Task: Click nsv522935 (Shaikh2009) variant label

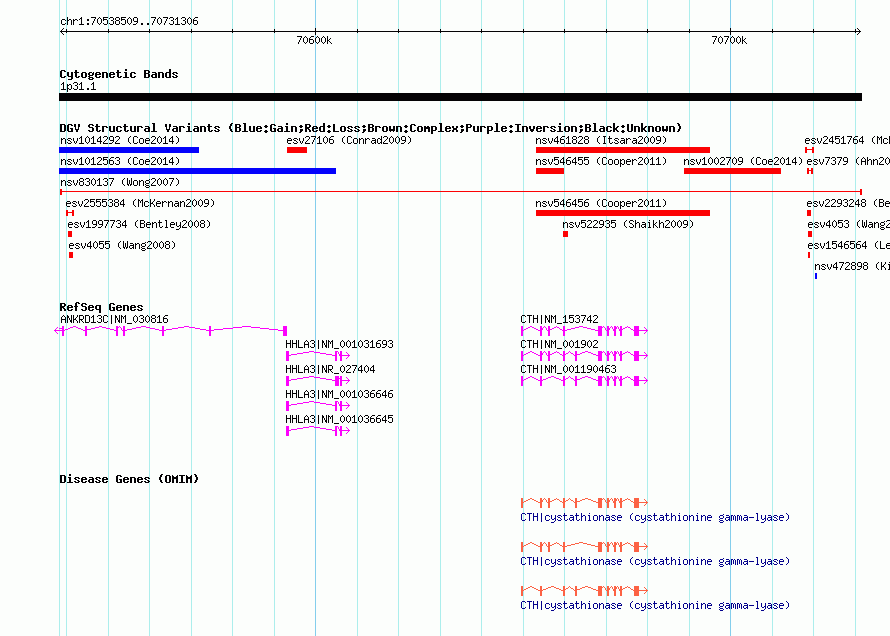Action: click(628, 224)
